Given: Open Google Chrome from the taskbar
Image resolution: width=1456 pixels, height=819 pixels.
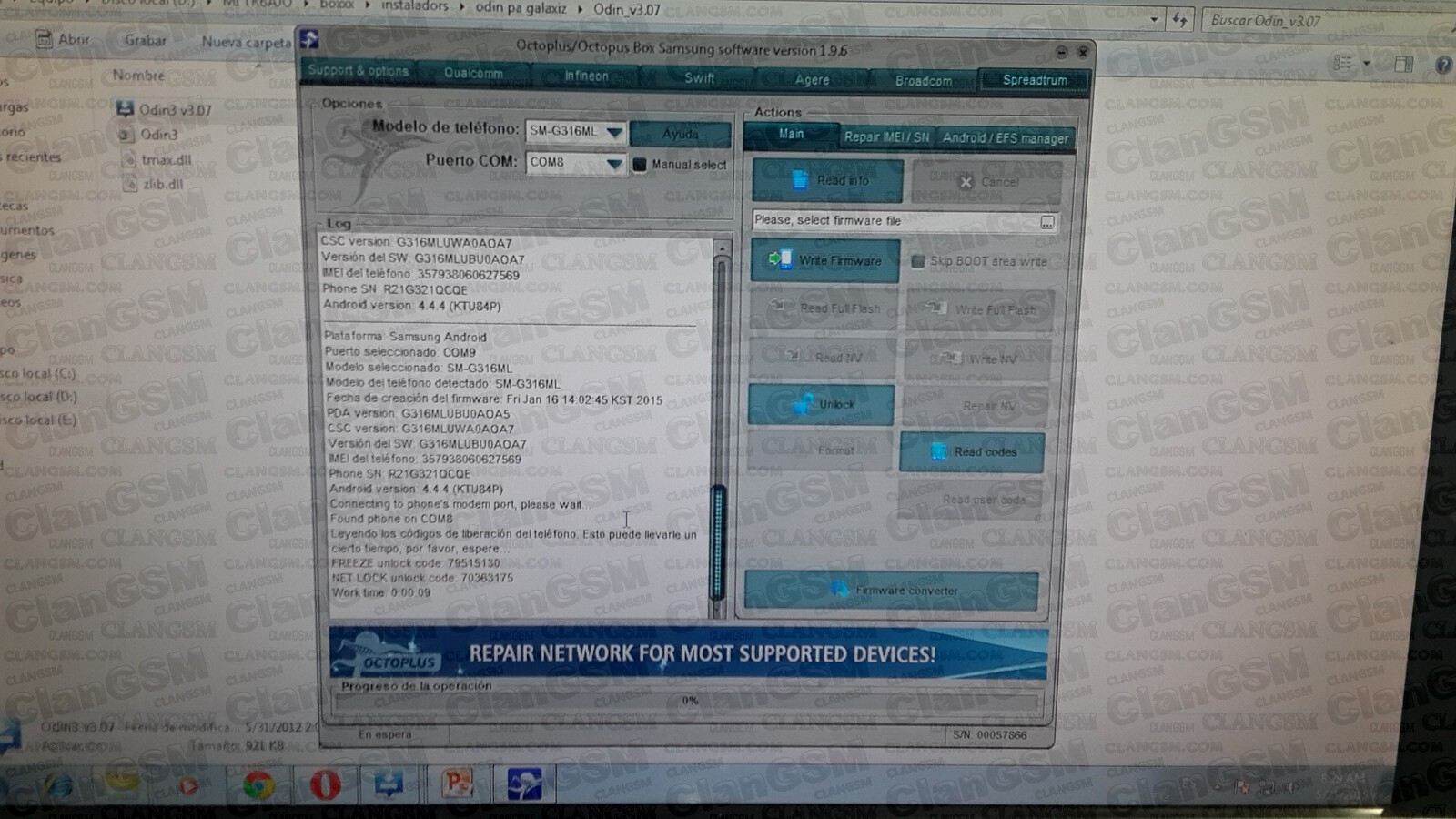Looking at the screenshot, I should (x=258, y=784).
